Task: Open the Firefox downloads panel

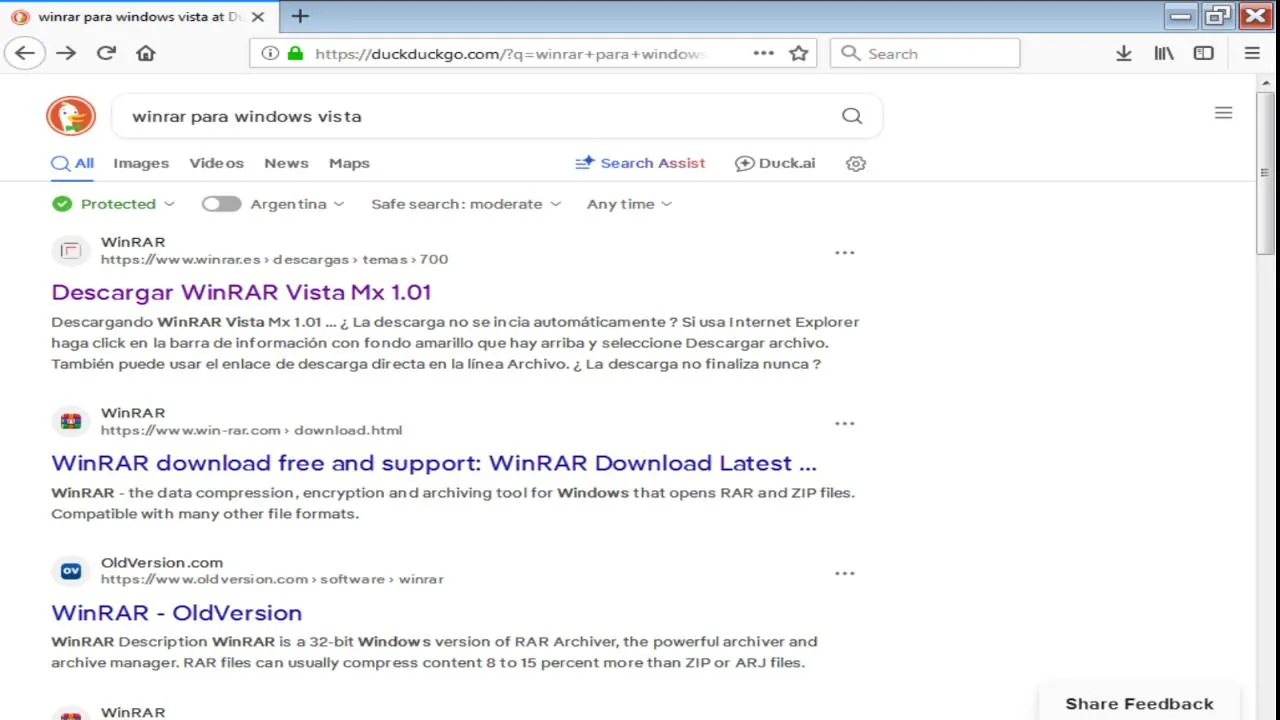Action: 1124,54
